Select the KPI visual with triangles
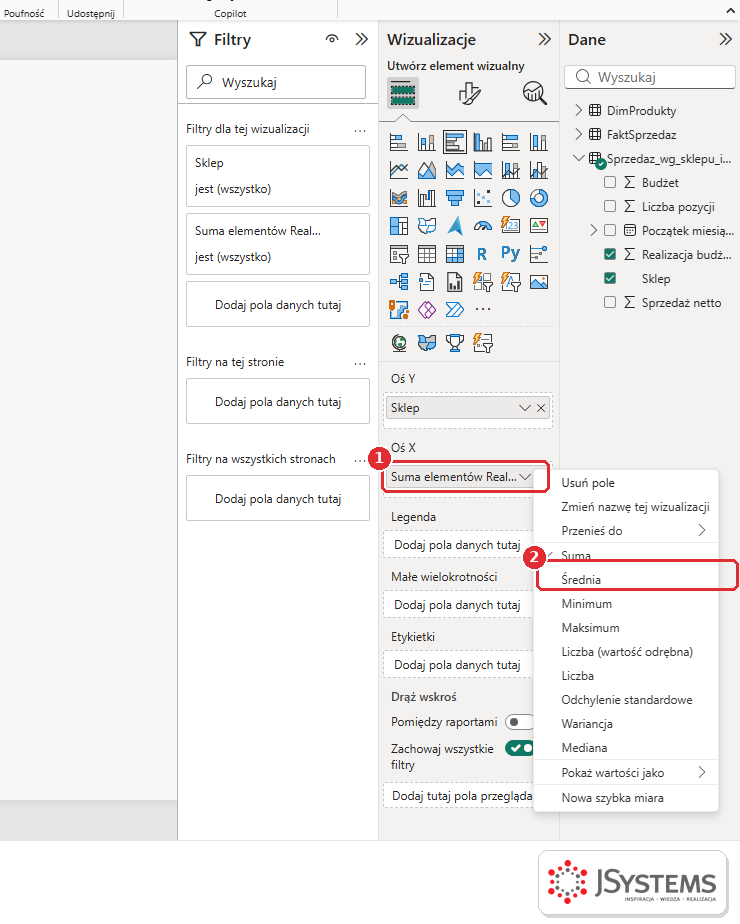740x924 pixels. point(539,226)
